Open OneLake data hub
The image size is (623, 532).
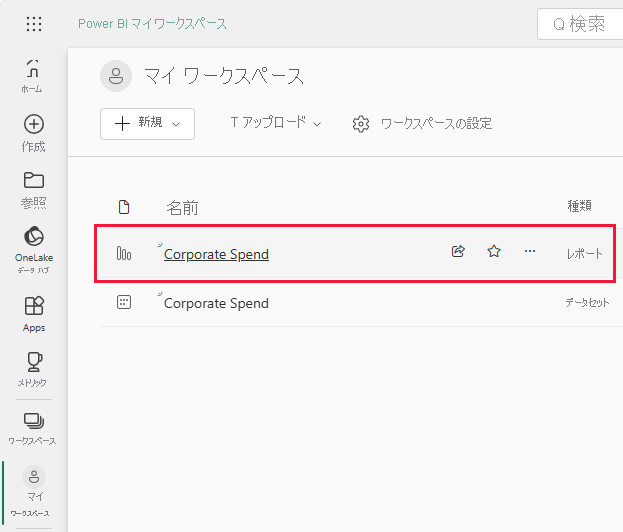tap(34, 250)
